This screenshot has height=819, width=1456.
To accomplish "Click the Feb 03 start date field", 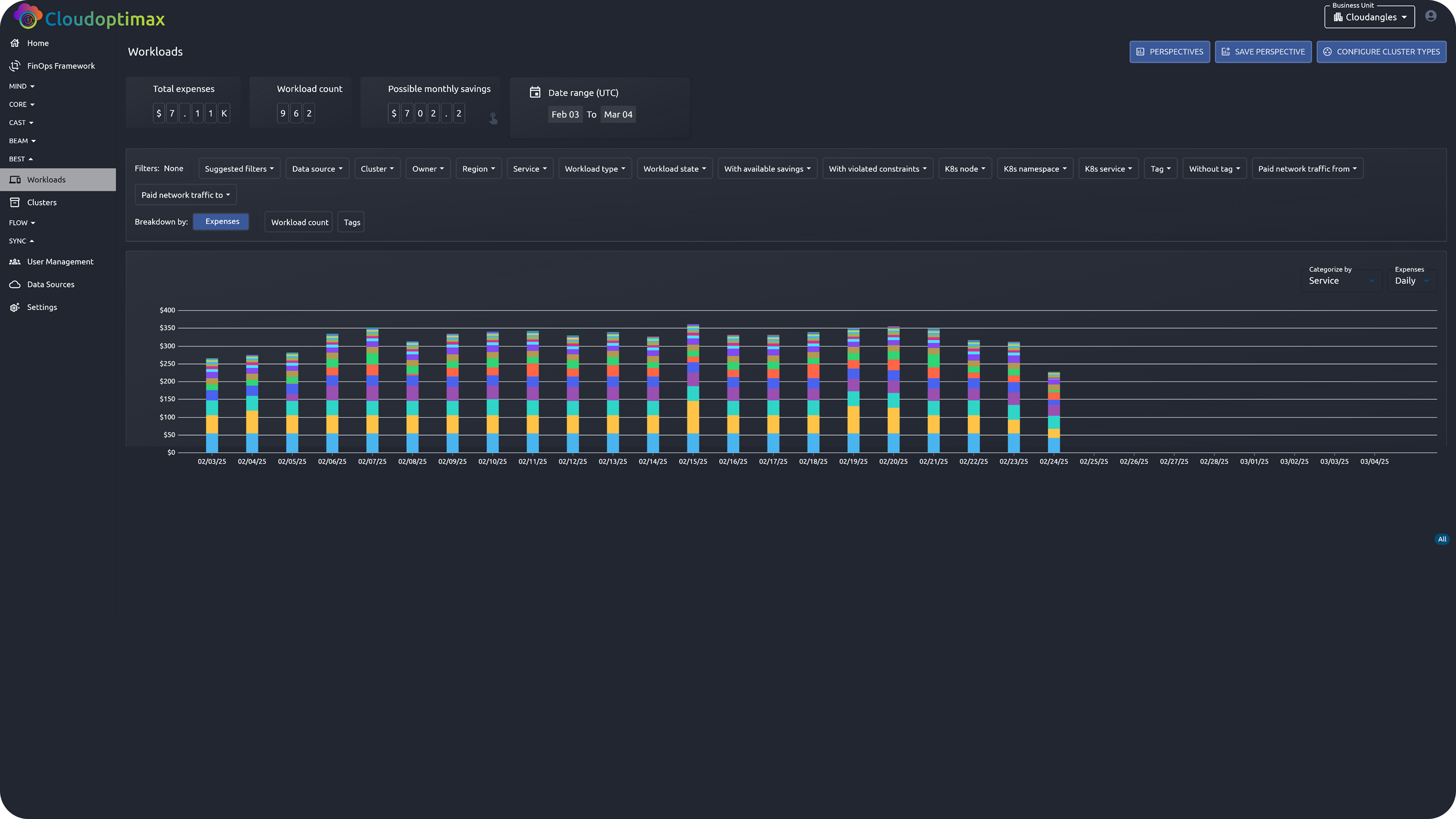I will (x=565, y=114).
